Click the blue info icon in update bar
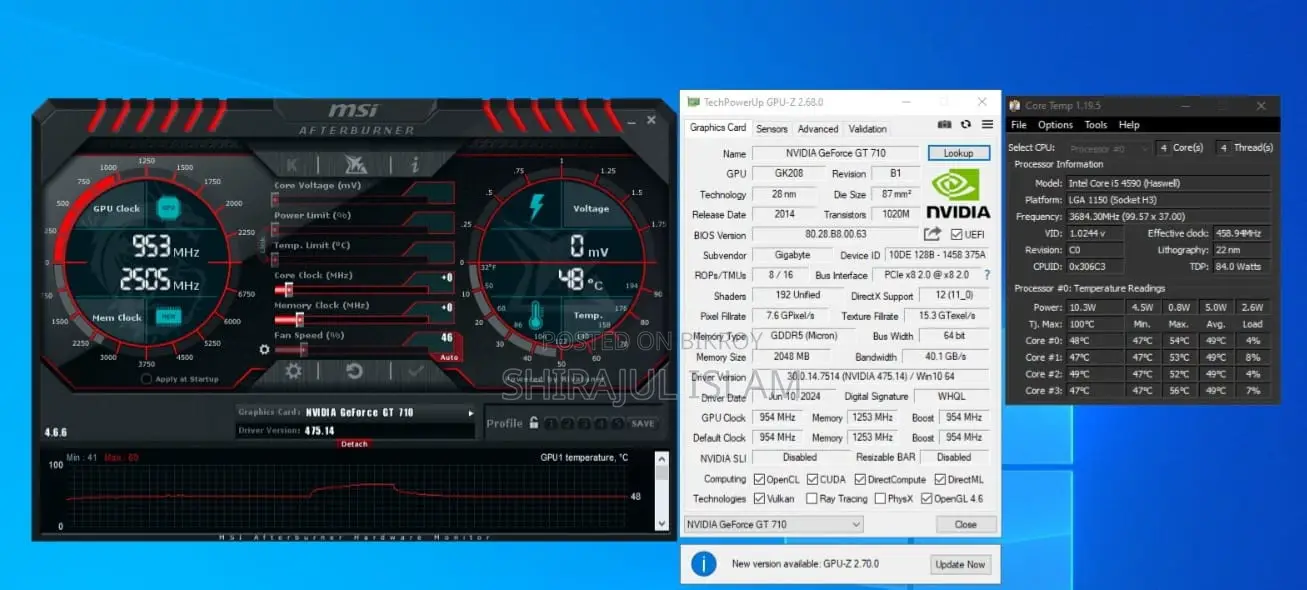Screen dimensions: 1307x590 click(x=704, y=563)
